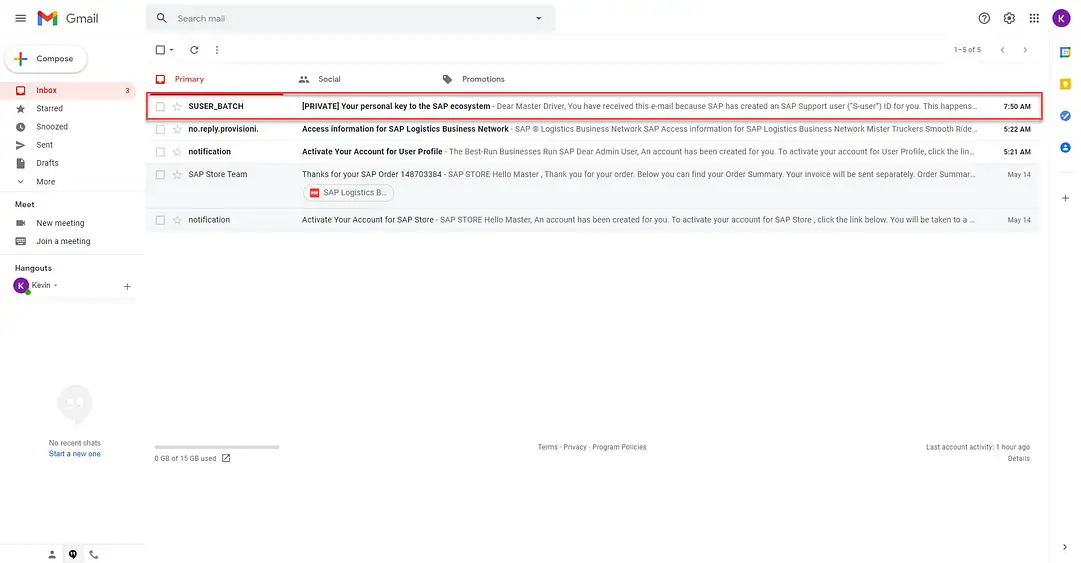Add a new Hangouts chat plus

coord(127,286)
